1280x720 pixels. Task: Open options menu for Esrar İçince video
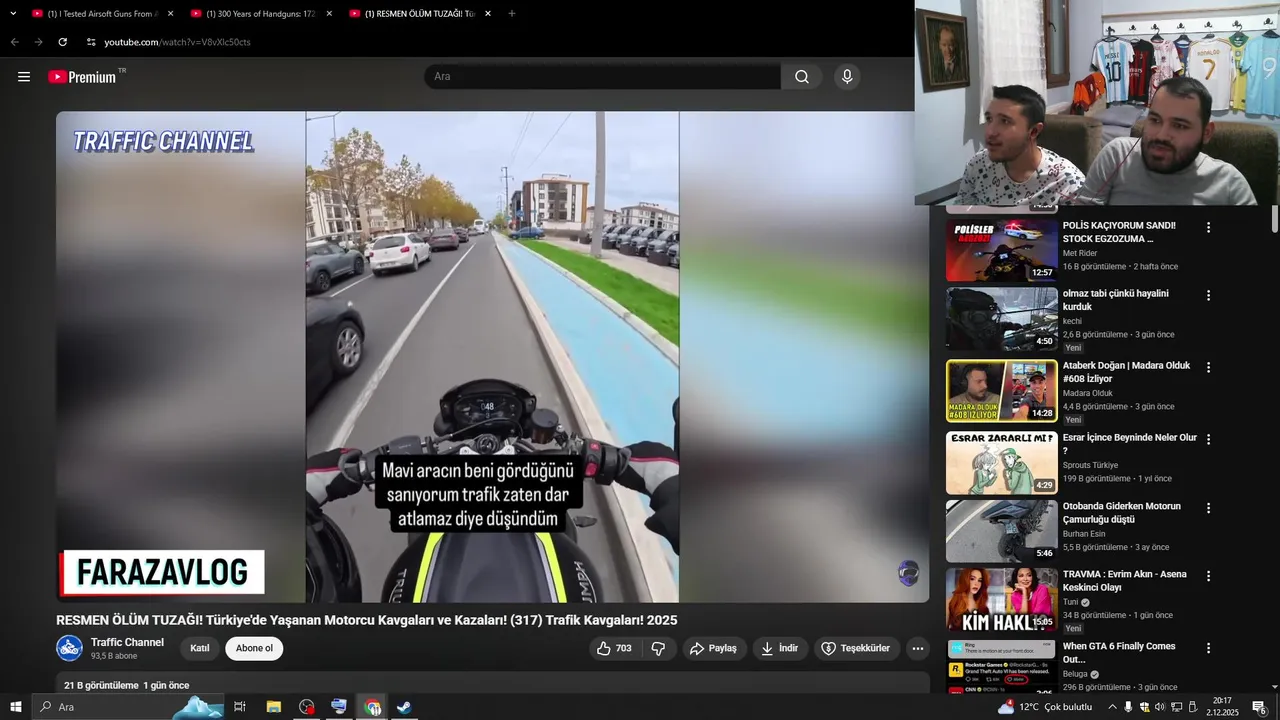click(1208, 440)
